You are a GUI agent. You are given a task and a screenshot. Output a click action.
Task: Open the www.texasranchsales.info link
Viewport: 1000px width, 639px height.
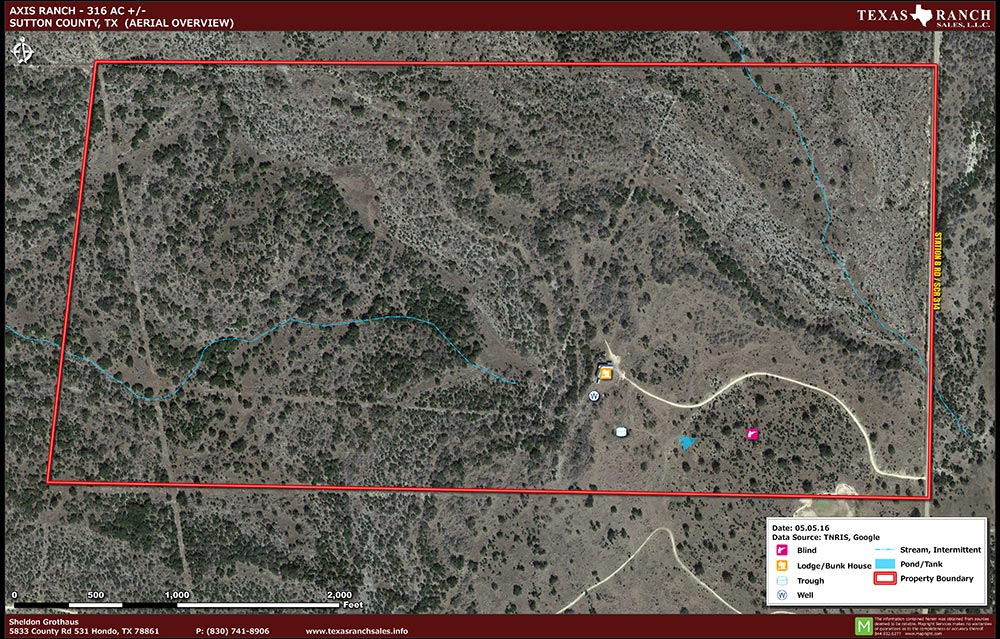(356, 631)
